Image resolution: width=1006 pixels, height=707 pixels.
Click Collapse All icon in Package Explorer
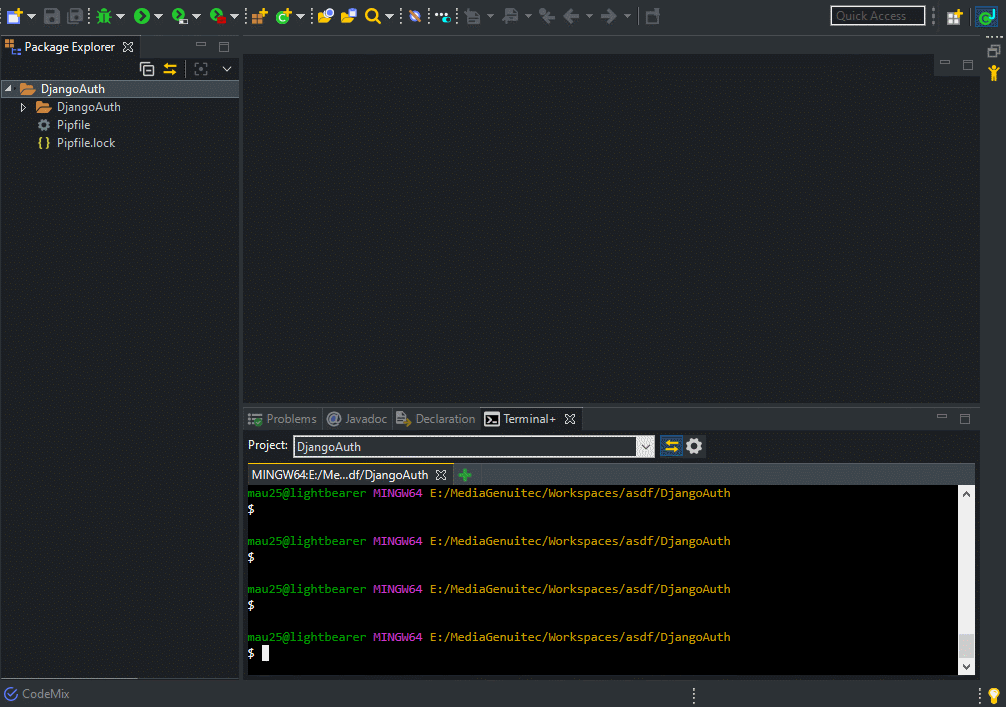pos(147,69)
